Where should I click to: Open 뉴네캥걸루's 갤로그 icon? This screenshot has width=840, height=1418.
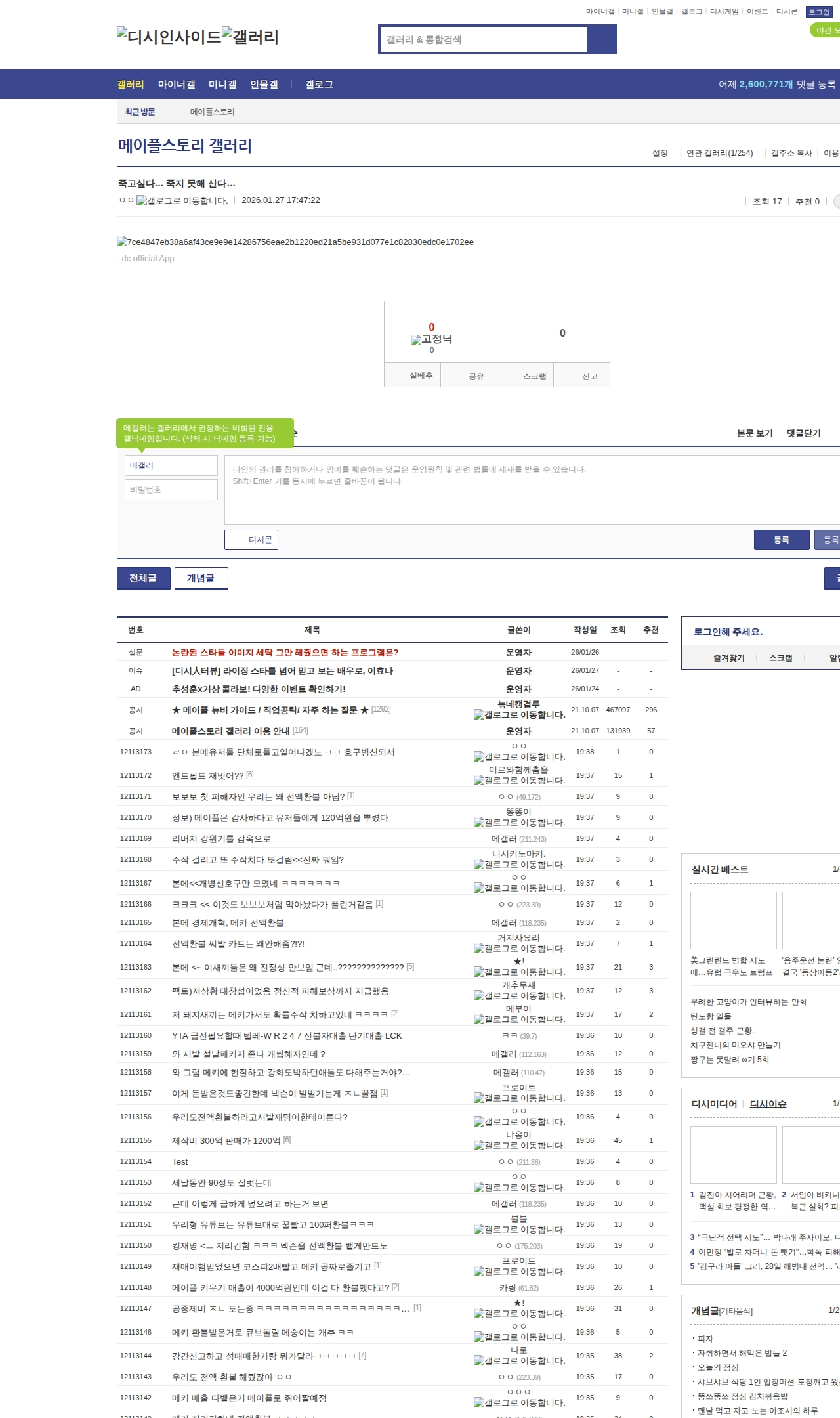pyautogui.click(x=519, y=715)
